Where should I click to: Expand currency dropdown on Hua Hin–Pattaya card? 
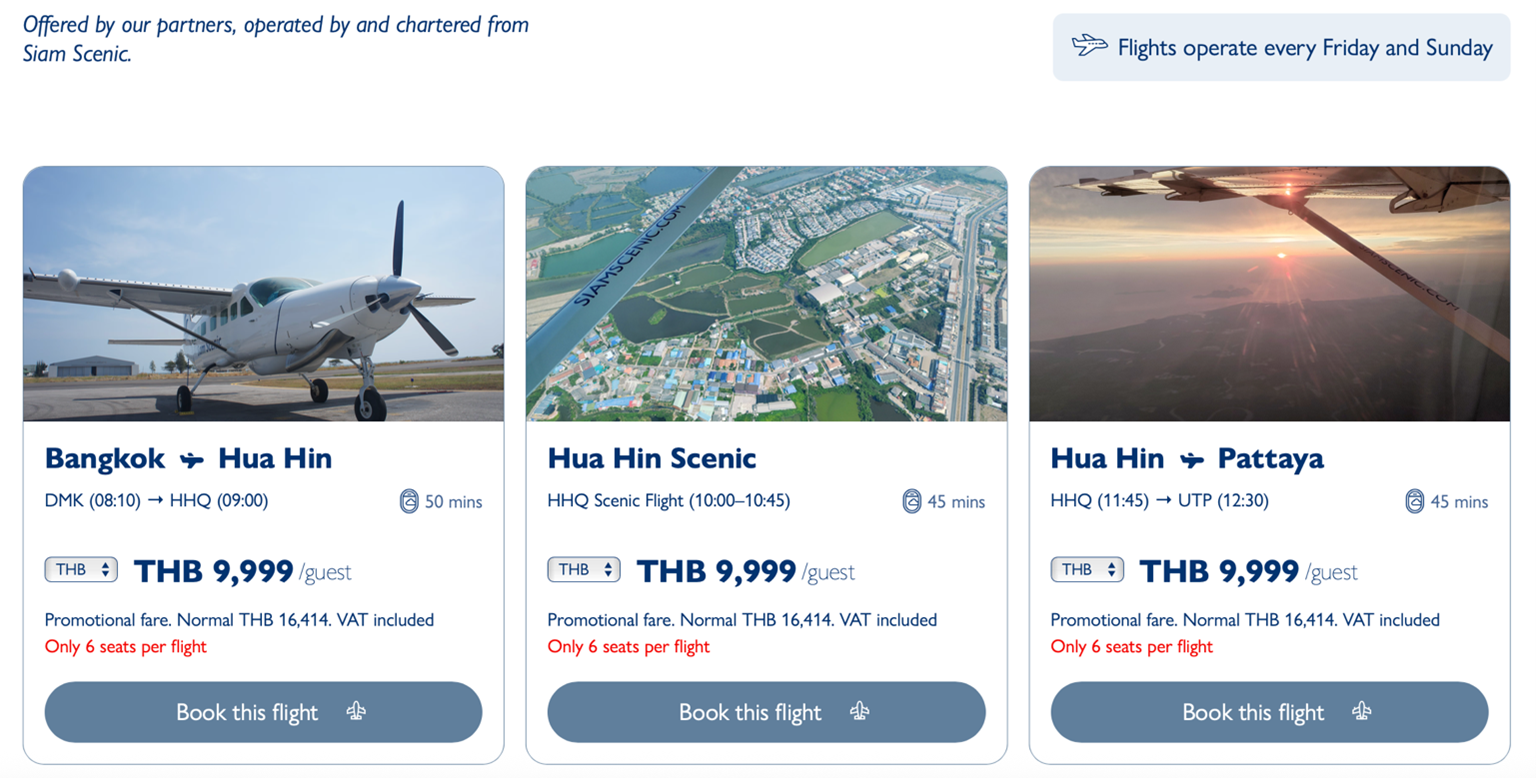[1087, 570]
